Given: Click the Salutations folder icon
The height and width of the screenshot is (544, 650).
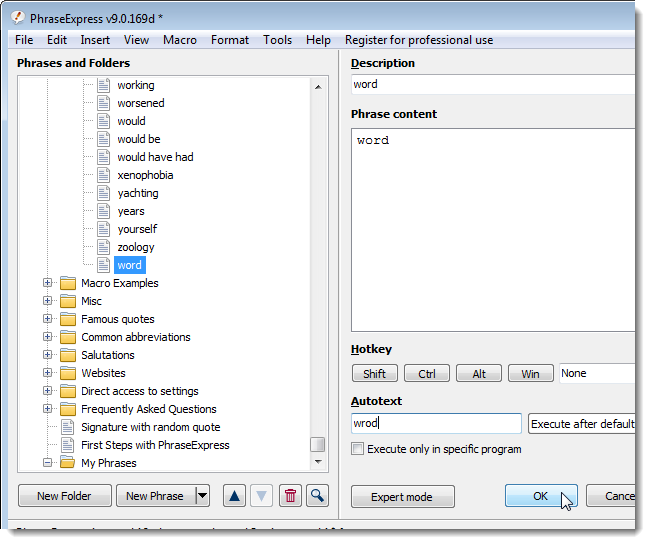Looking at the screenshot, I should coord(68,355).
